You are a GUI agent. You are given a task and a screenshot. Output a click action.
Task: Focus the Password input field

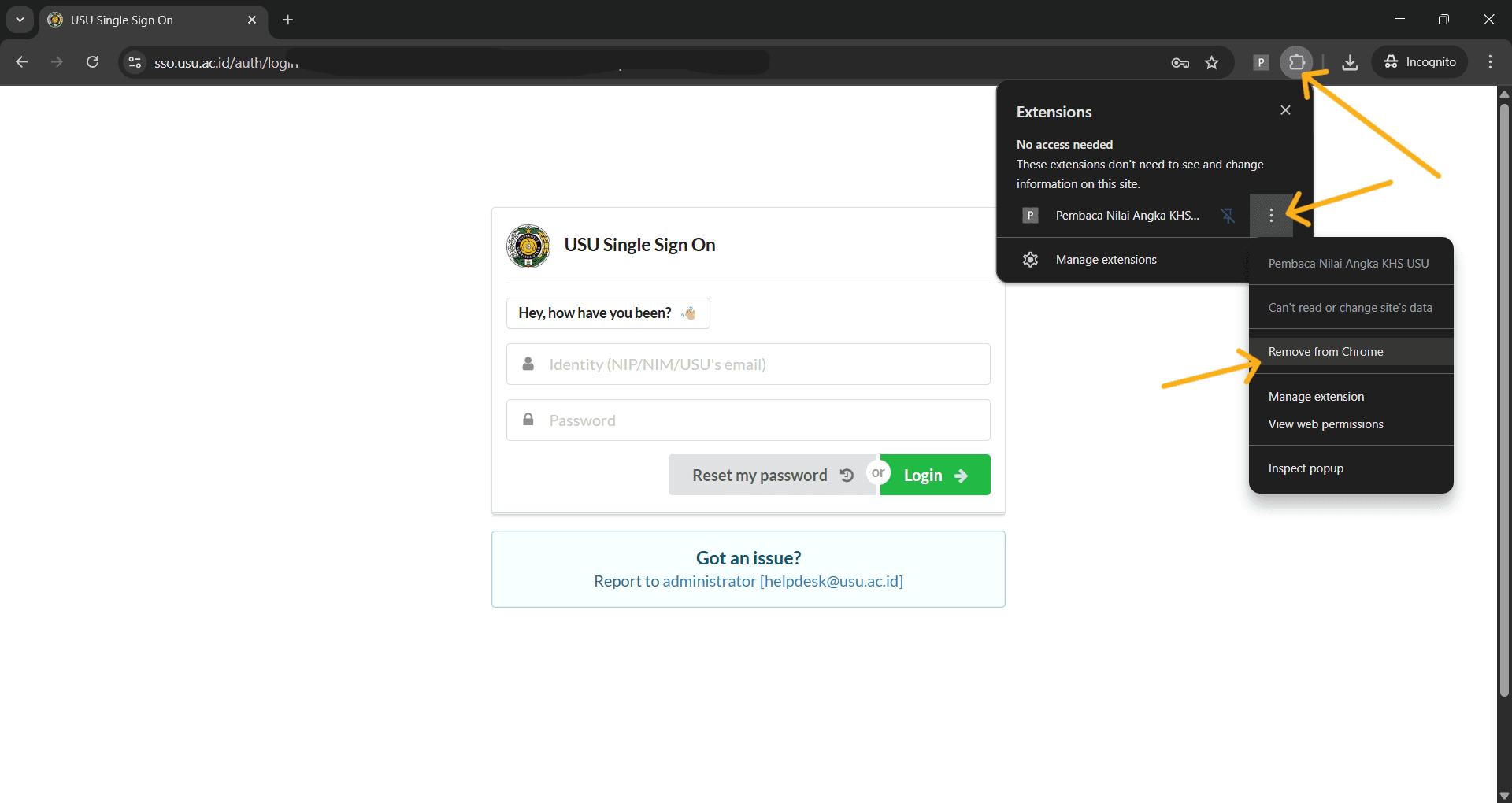pyautogui.click(x=748, y=420)
